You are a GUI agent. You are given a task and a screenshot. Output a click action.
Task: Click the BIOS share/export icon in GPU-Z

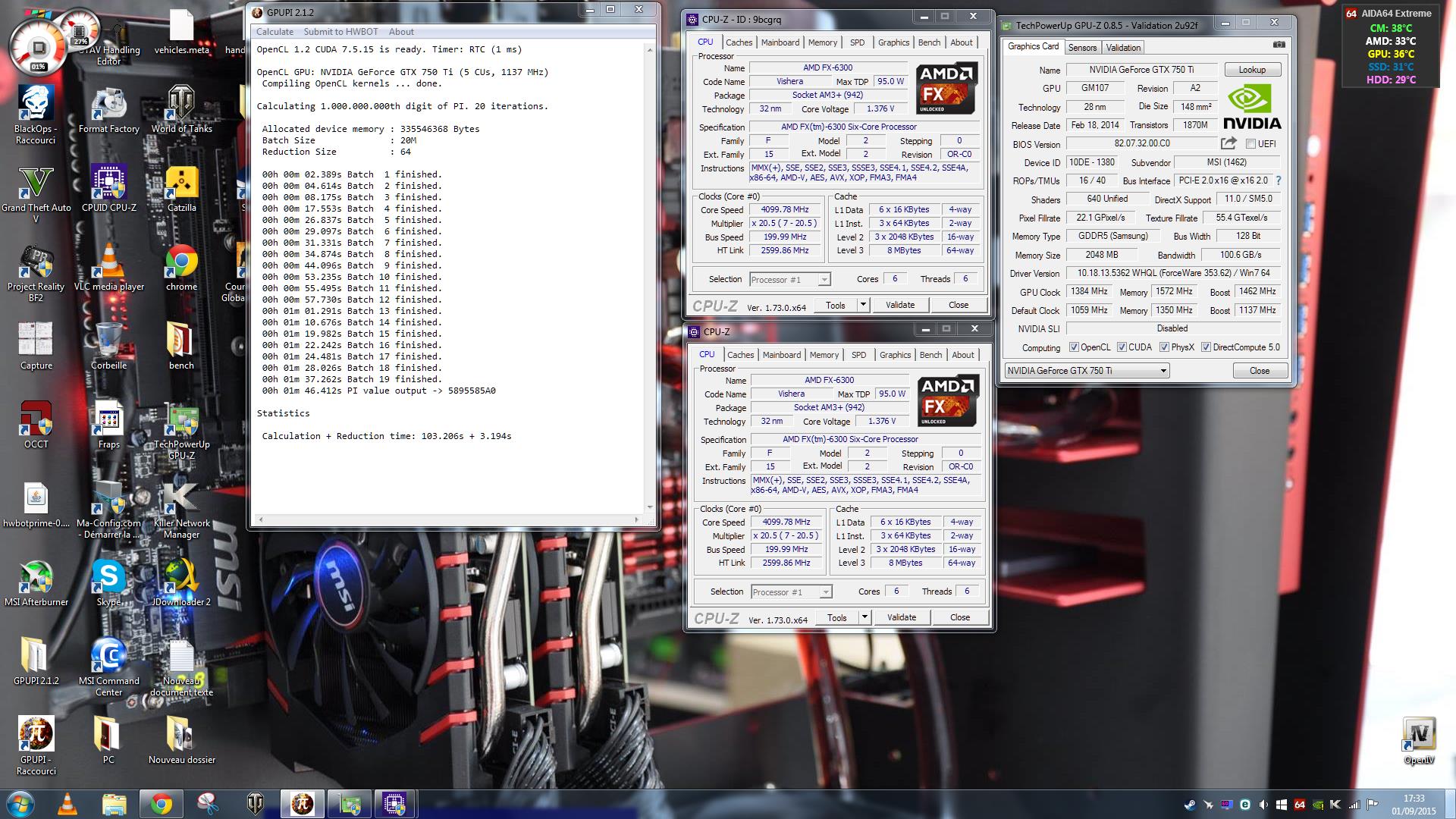(x=1228, y=143)
